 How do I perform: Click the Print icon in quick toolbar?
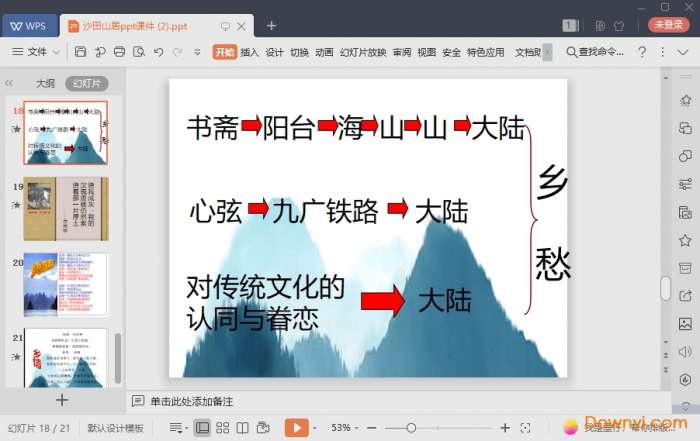pyautogui.click(x=119, y=52)
